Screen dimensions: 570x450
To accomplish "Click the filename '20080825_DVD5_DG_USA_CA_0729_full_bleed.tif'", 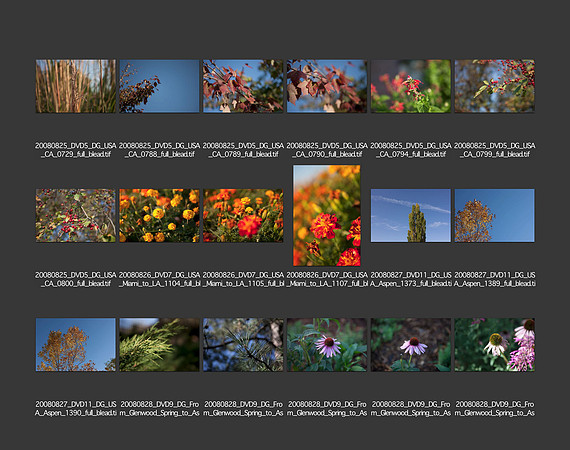I will click(76, 150).
